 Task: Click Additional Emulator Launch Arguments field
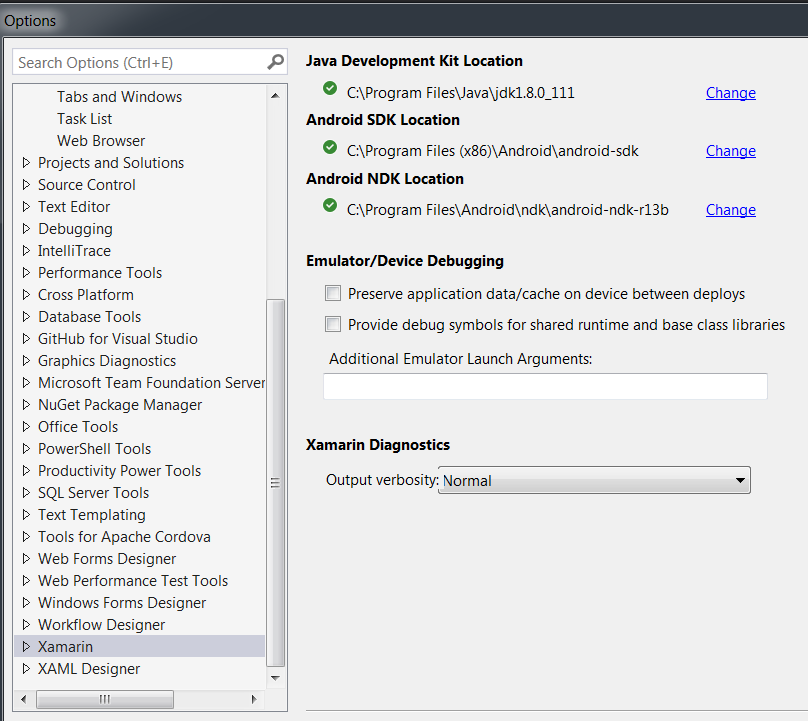tap(545, 386)
